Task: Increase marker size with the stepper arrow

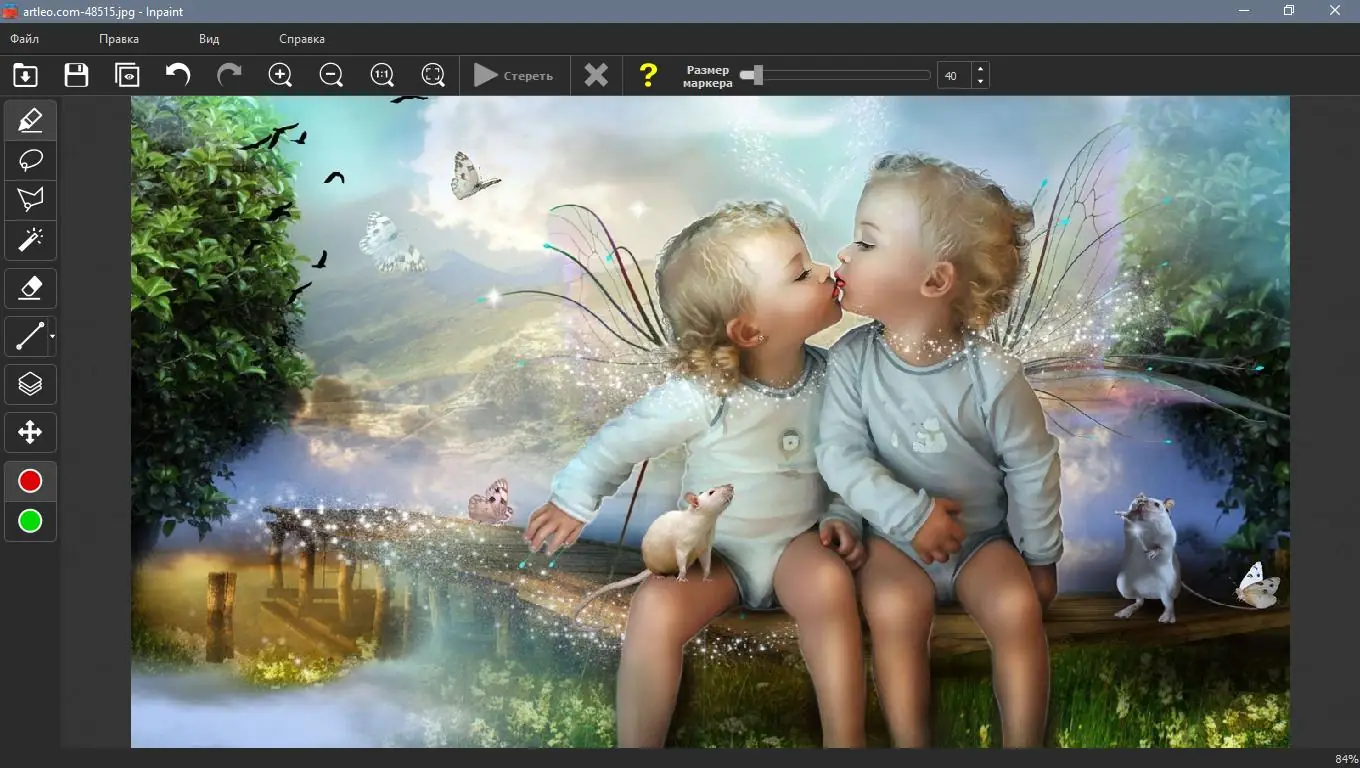Action: 980,69
